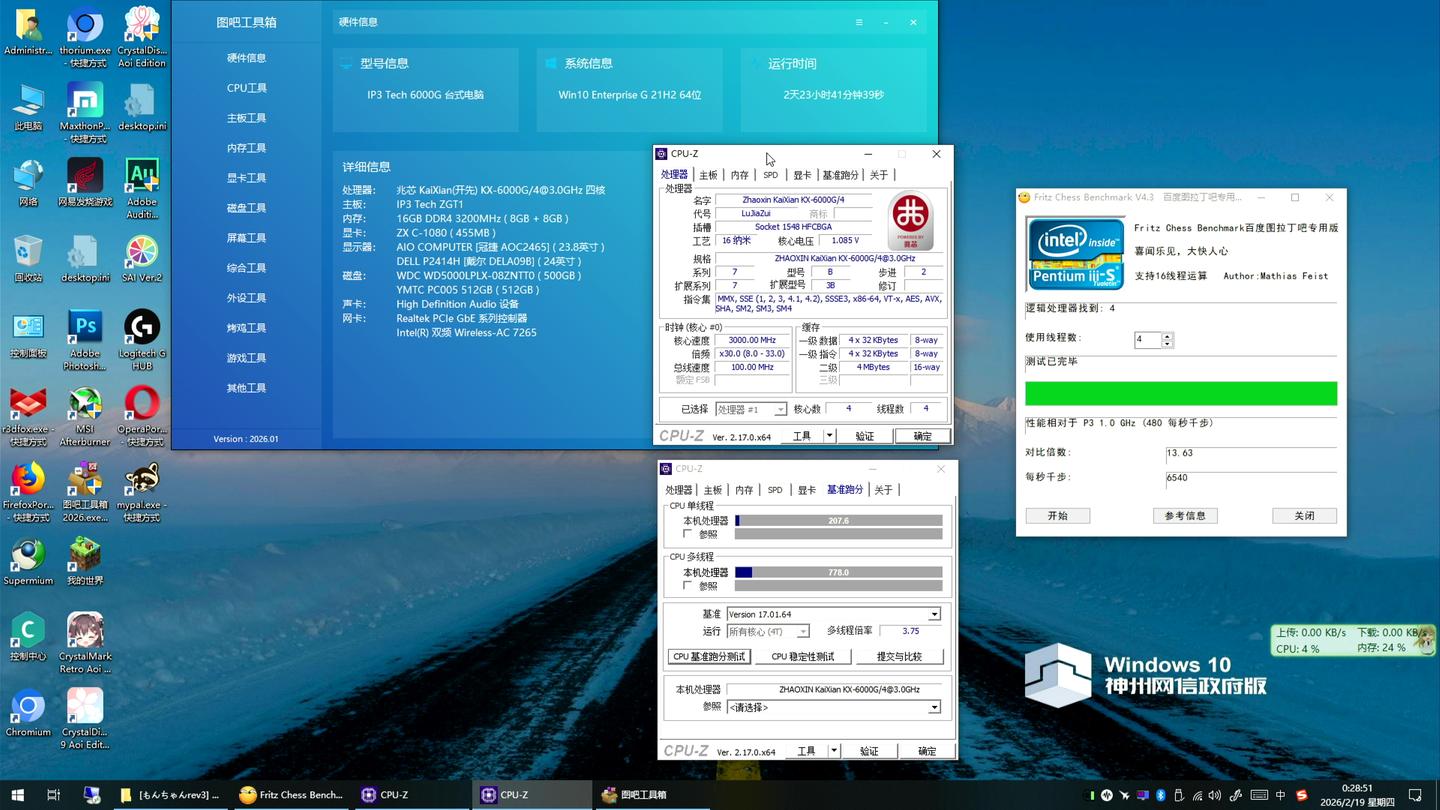Click the 型号信息 card in 图吧工具箱

[426, 89]
